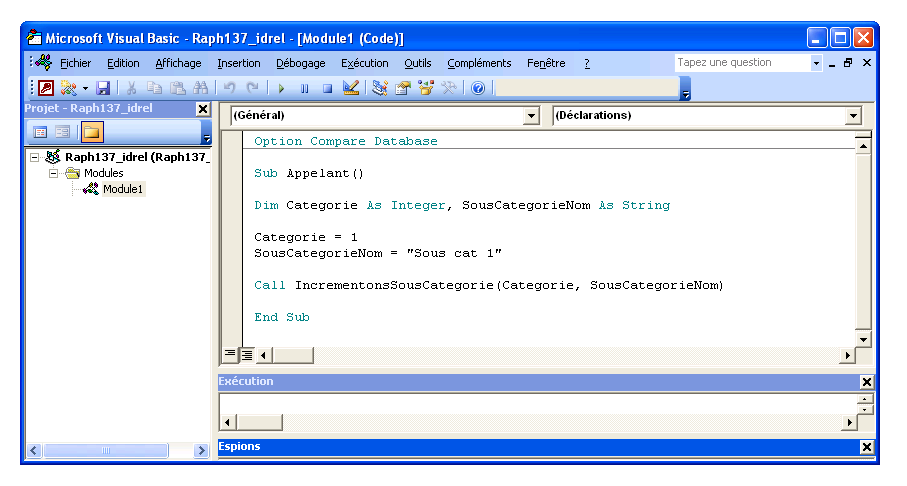Viewport: 907px width, 486px height.
Task: Open the Insertion menu
Action: click(239, 63)
